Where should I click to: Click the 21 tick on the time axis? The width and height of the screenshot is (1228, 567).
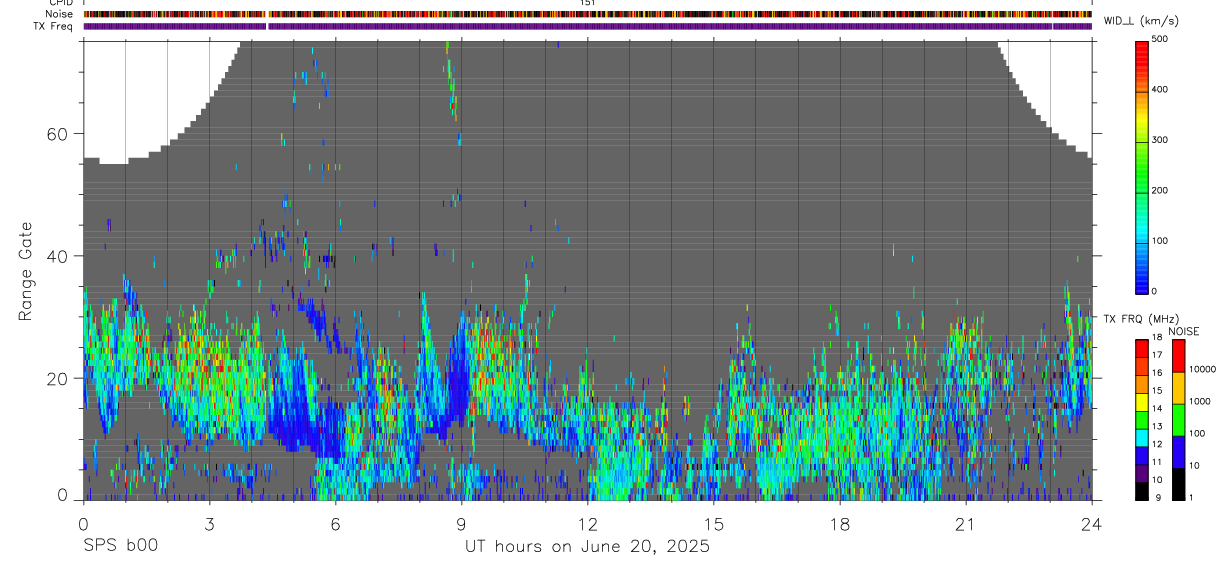[x=965, y=525]
